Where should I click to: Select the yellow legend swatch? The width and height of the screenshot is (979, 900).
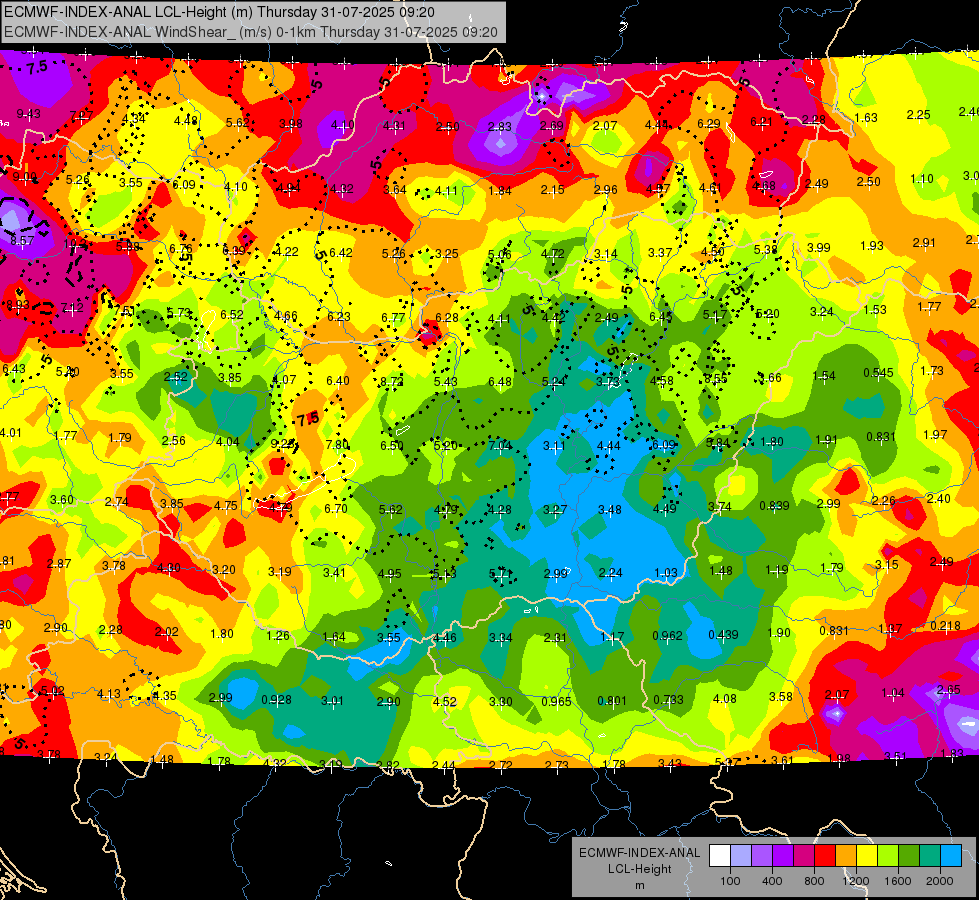867,855
